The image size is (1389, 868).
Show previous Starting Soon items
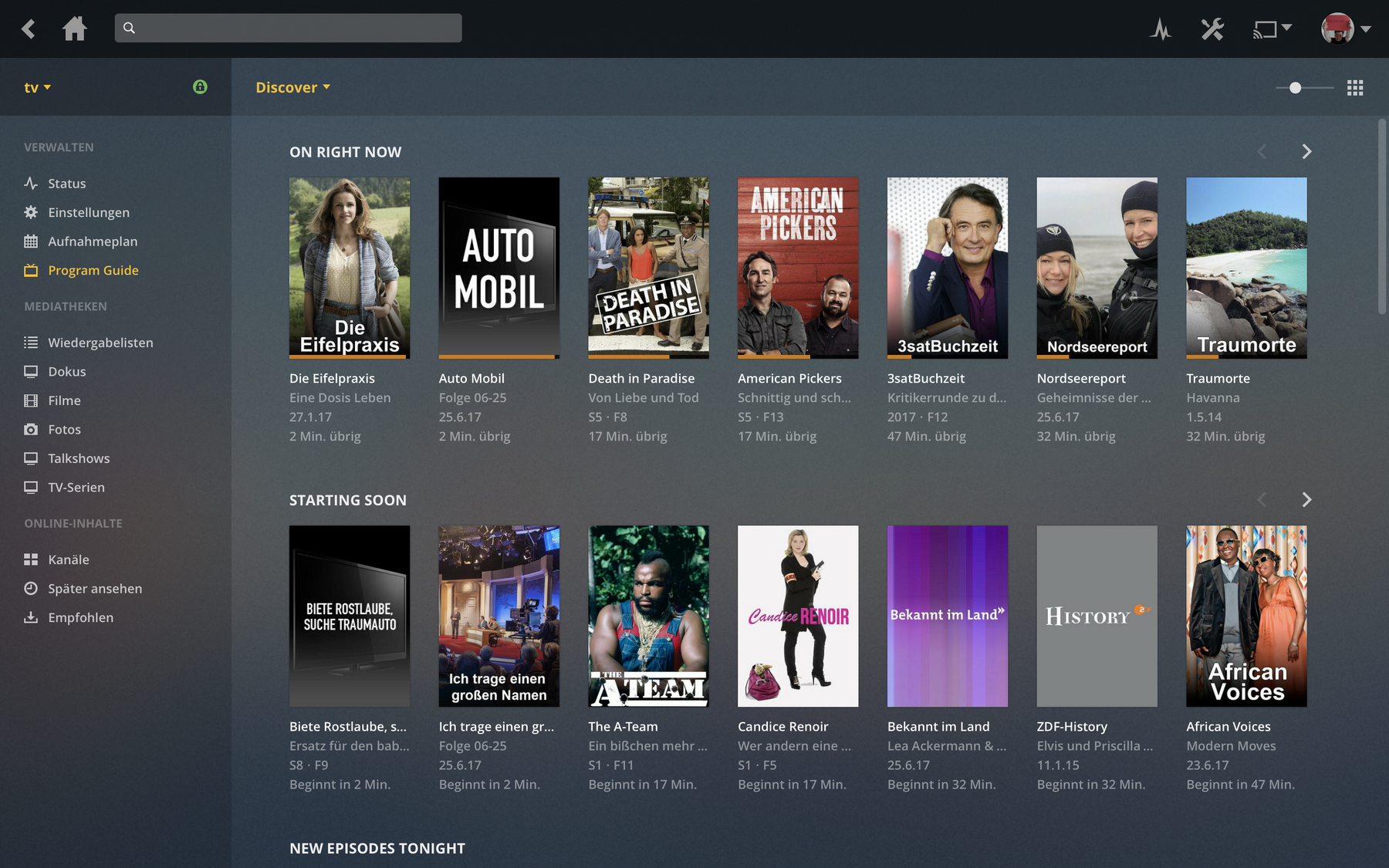tap(1262, 500)
